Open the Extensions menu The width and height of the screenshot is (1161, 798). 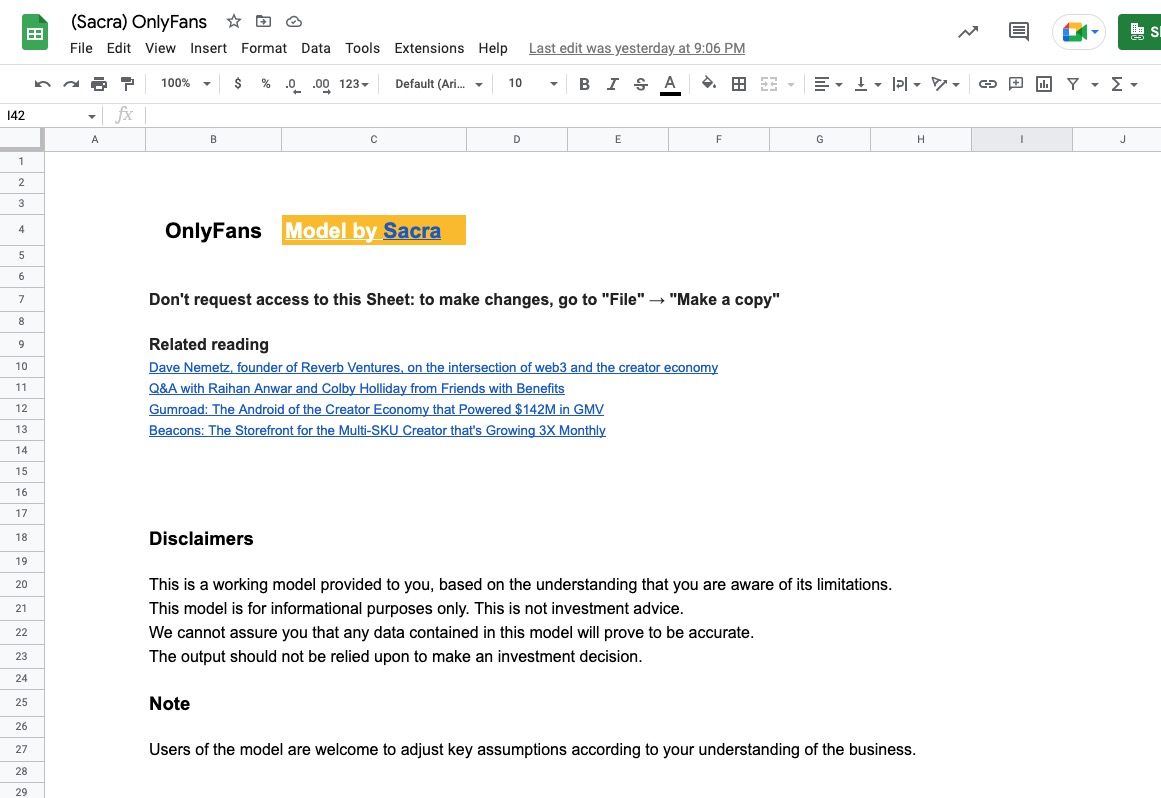[x=429, y=48]
